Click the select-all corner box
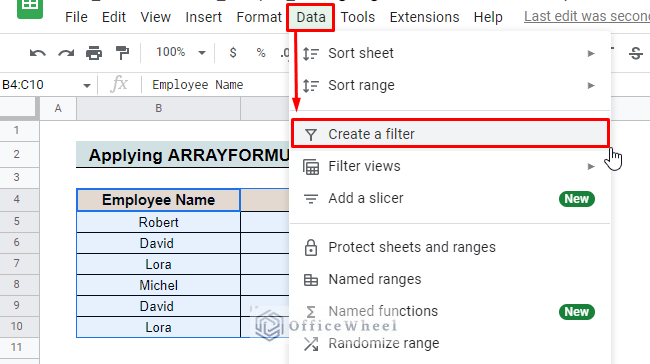This screenshot has width=650, height=364. [x=18, y=108]
